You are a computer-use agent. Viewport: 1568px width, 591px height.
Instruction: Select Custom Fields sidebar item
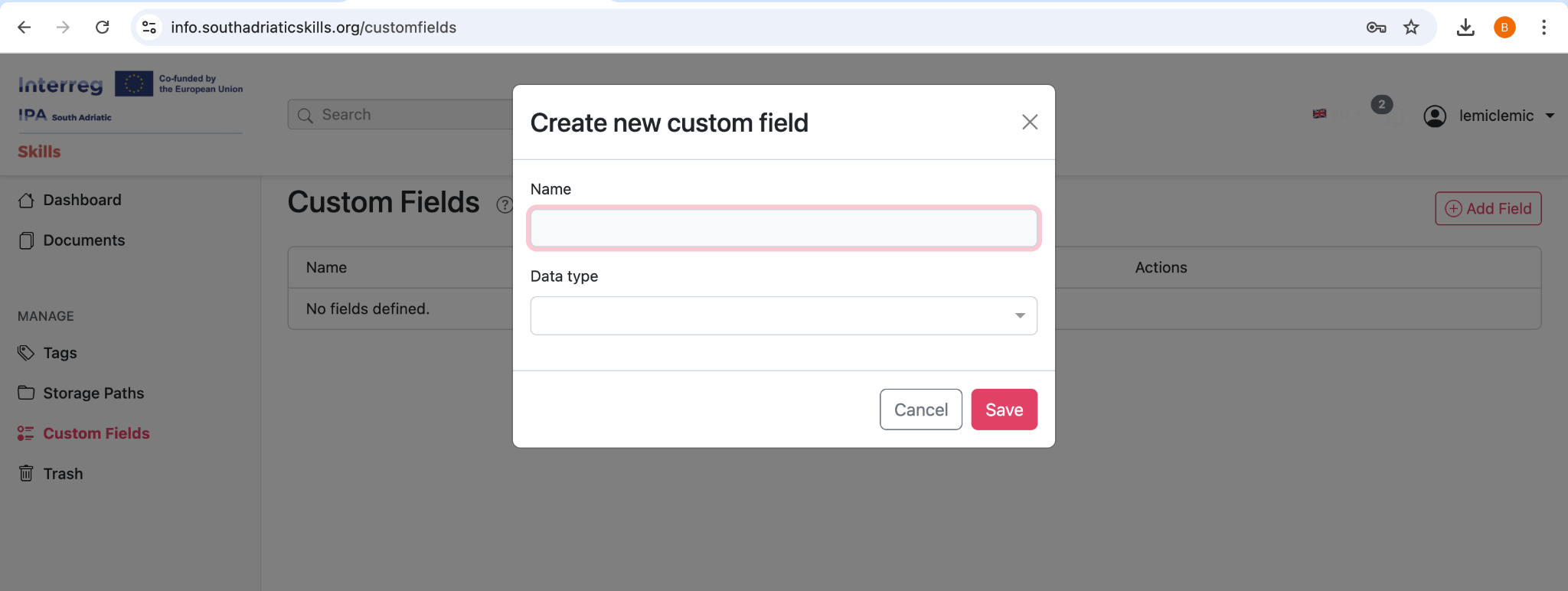coord(96,433)
